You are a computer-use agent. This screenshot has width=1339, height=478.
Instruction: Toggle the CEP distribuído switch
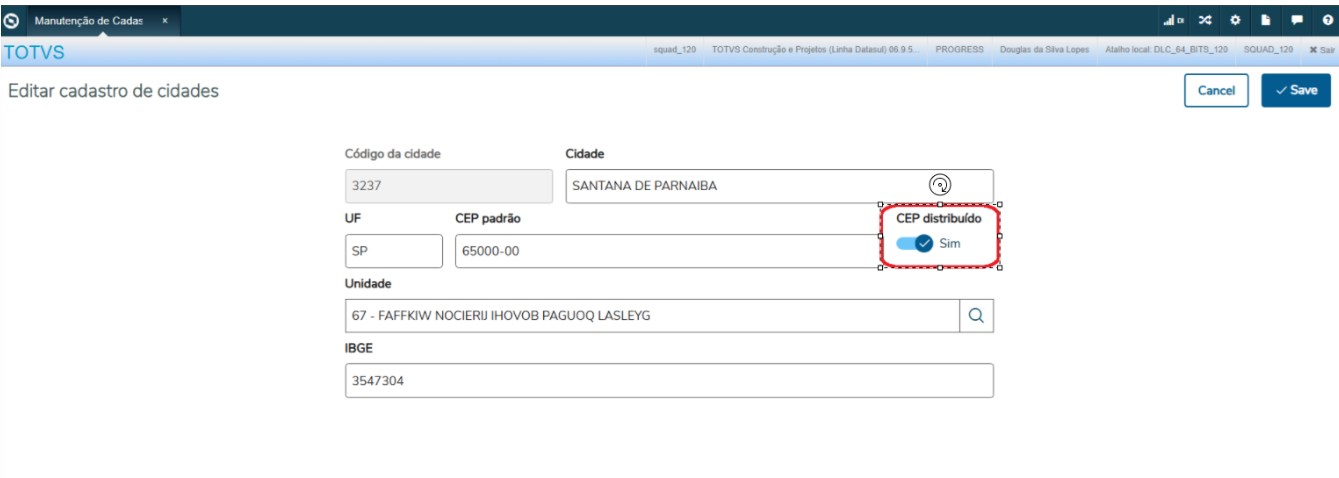(x=915, y=243)
